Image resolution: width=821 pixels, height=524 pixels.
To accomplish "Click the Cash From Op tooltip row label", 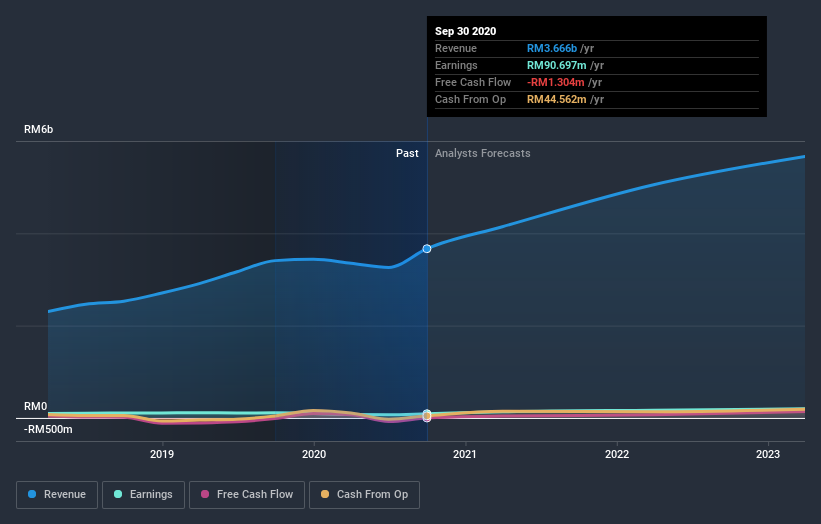I will (470, 99).
